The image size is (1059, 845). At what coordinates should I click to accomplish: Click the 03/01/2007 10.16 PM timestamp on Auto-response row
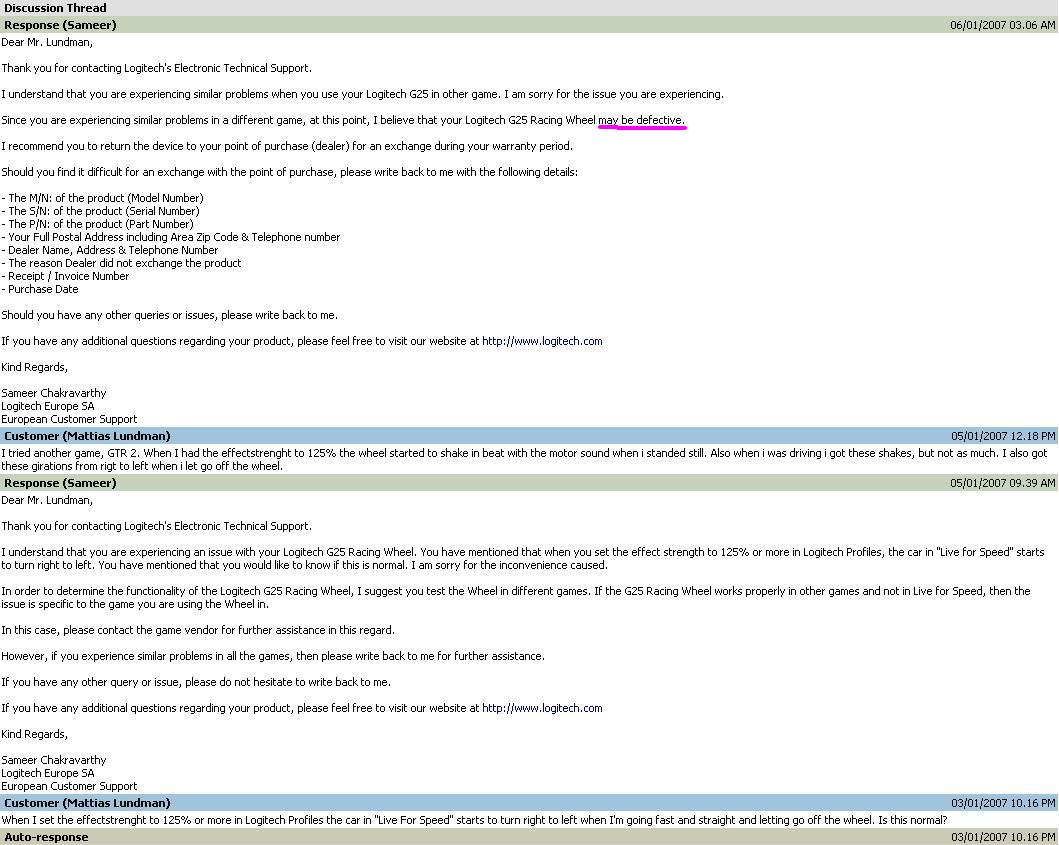click(1003, 837)
